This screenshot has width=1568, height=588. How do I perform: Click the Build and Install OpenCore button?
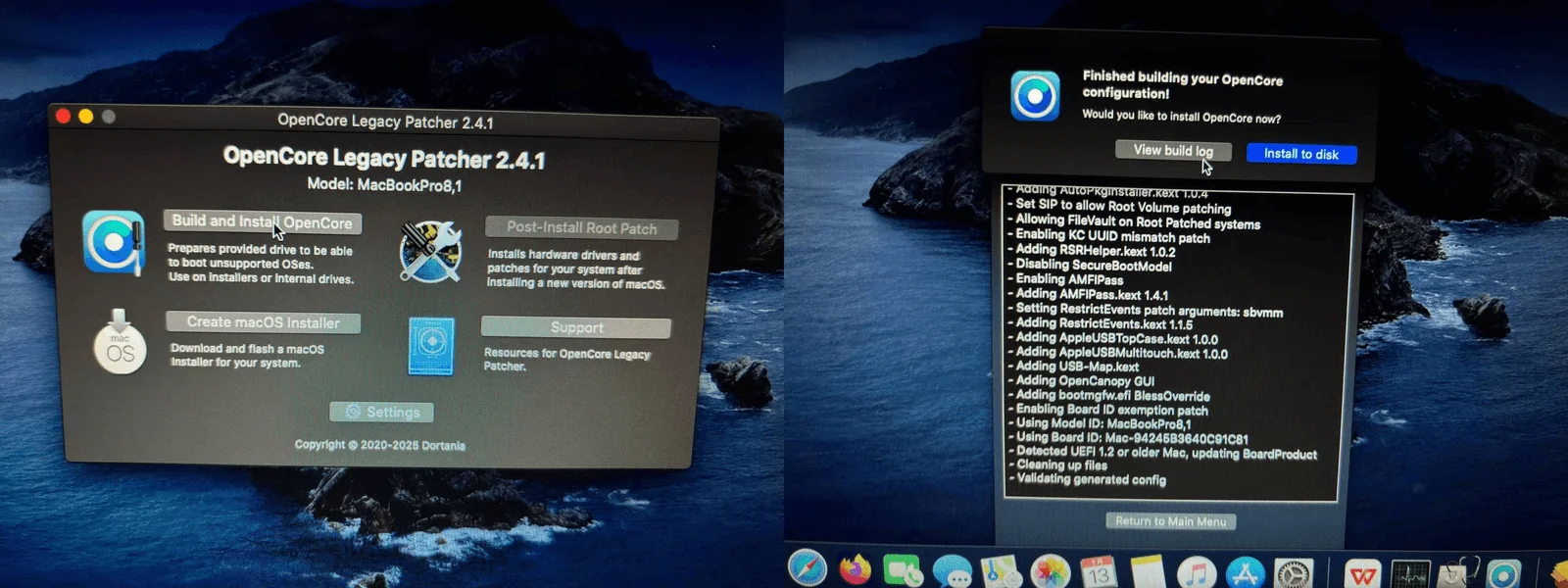(263, 222)
